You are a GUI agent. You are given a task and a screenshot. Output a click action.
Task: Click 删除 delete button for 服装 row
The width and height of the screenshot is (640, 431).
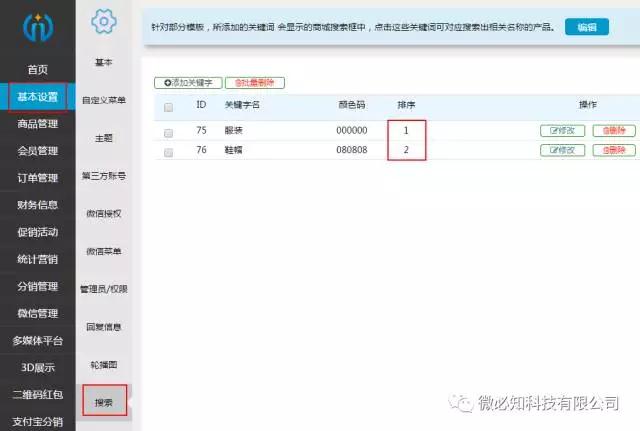pyautogui.click(x=613, y=131)
